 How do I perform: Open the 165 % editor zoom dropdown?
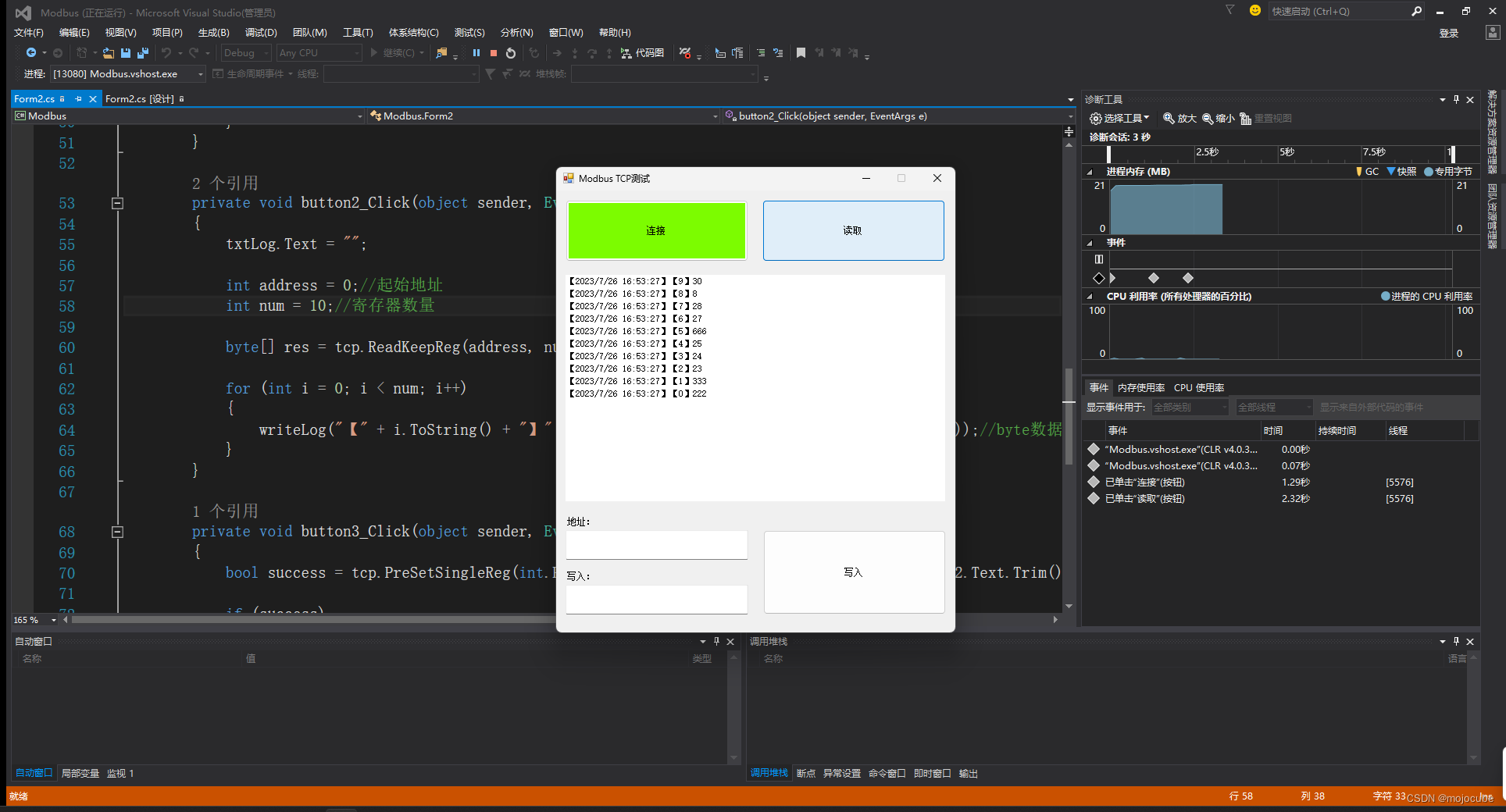(35, 620)
